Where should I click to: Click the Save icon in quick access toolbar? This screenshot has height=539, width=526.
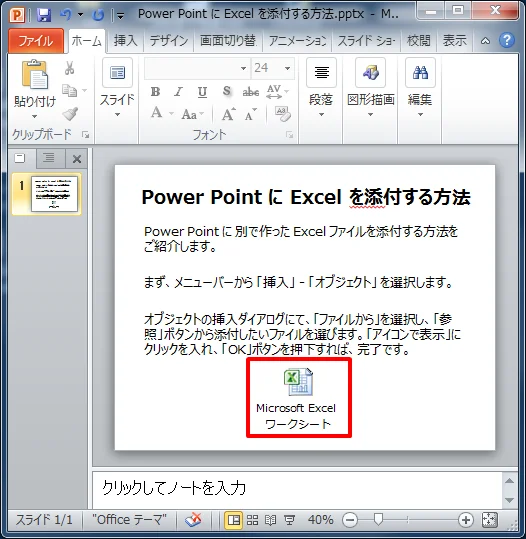click(44, 15)
